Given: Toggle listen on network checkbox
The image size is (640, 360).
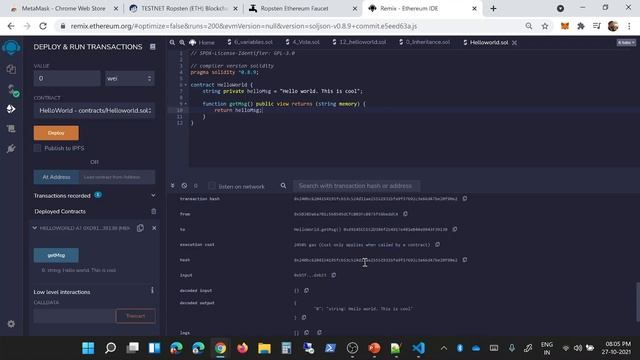Looking at the screenshot, I should (x=211, y=186).
